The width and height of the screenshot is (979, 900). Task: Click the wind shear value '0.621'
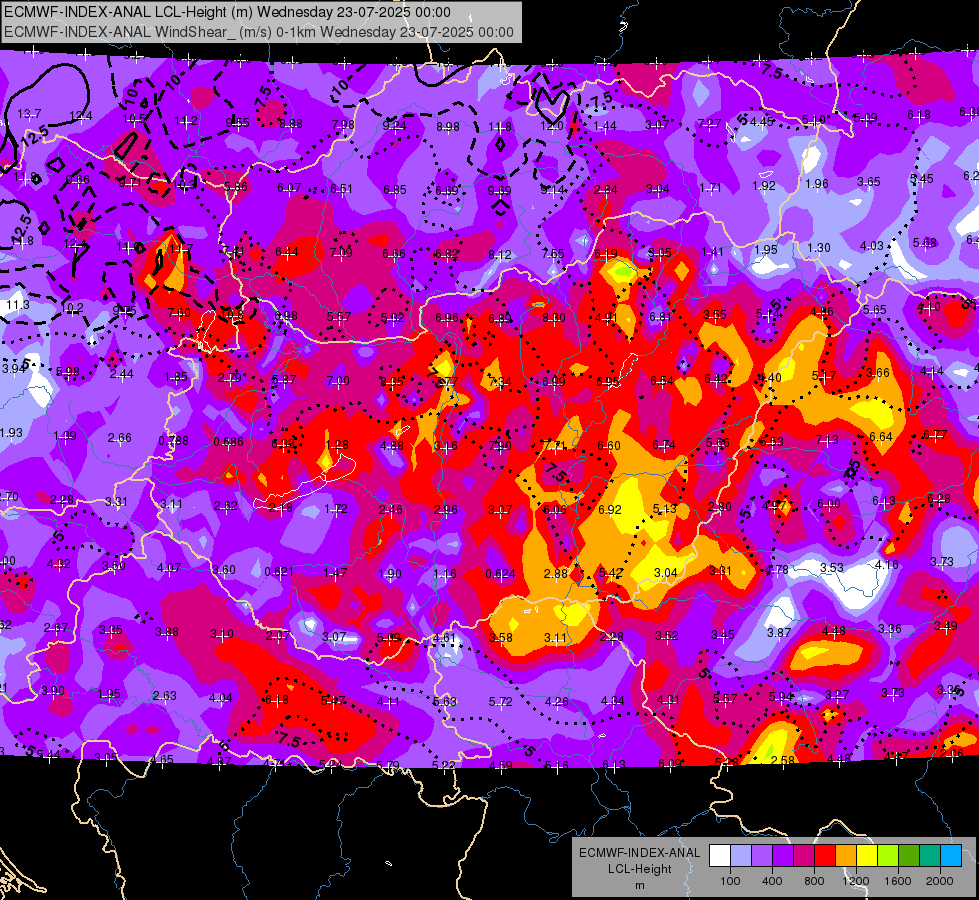279,571
